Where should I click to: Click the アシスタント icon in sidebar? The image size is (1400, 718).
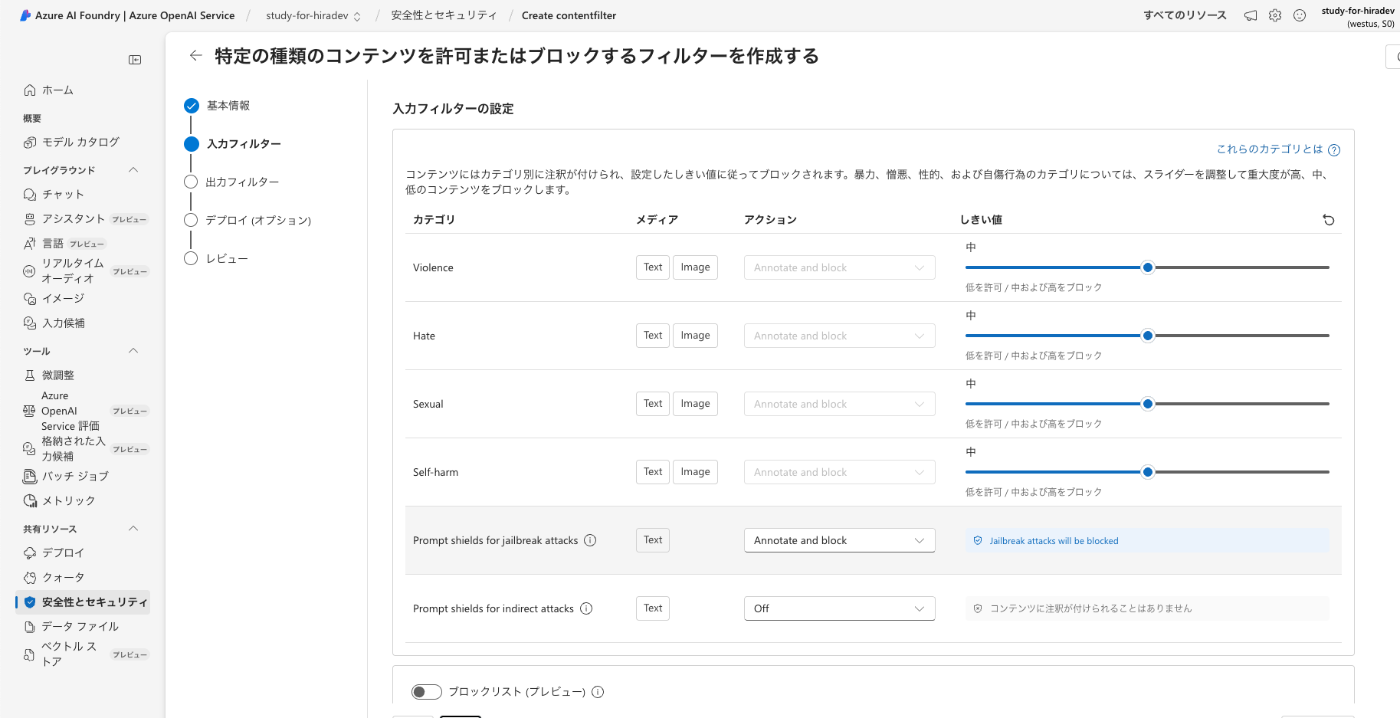click(x=29, y=219)
